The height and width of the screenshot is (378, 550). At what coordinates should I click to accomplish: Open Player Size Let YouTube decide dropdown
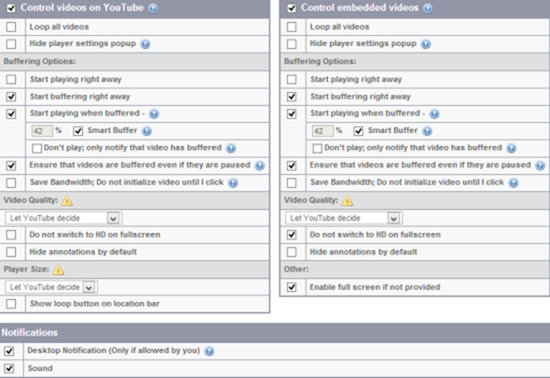coord(51,288)
